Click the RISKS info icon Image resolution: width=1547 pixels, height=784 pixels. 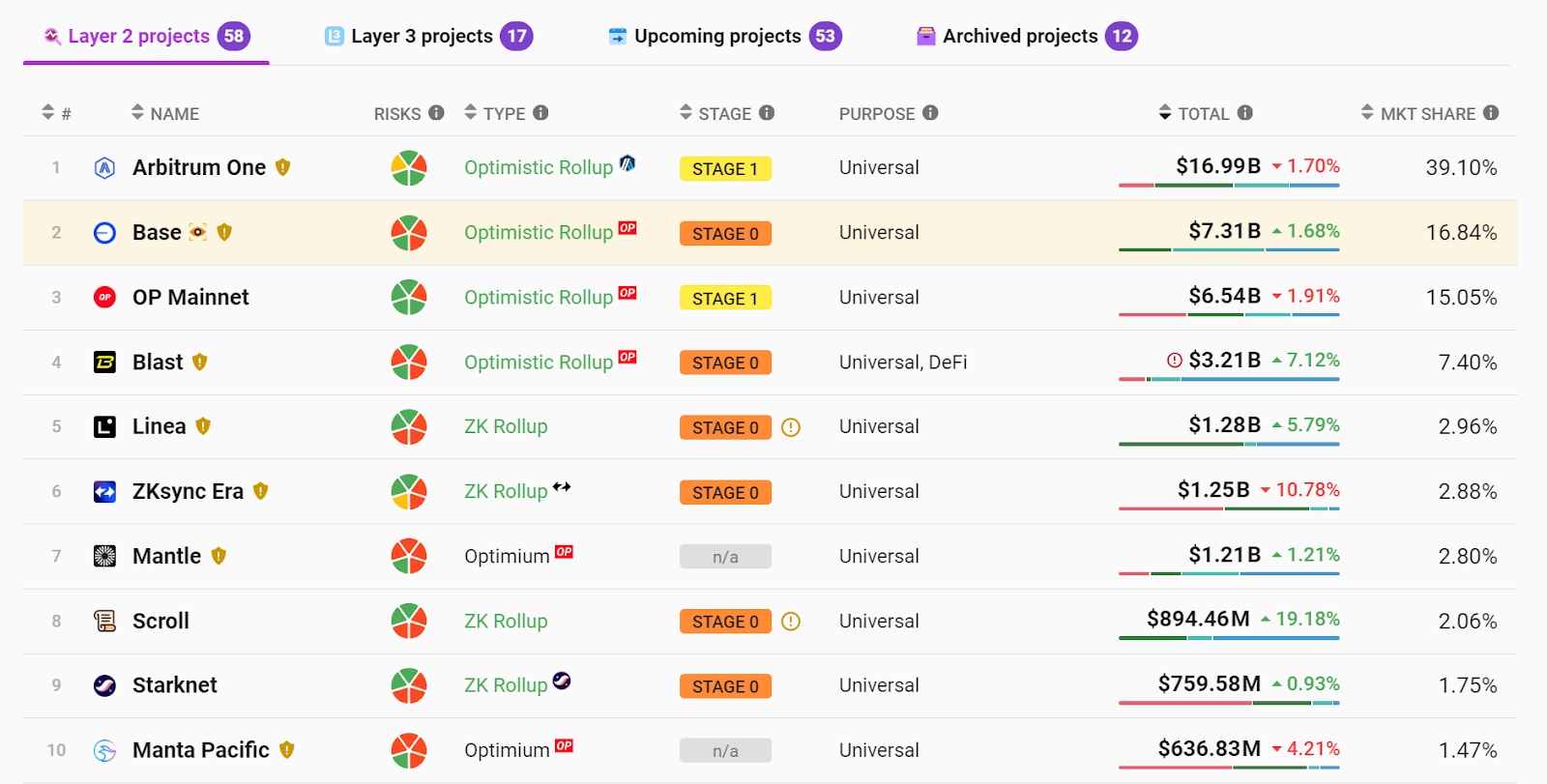[437, 112]
